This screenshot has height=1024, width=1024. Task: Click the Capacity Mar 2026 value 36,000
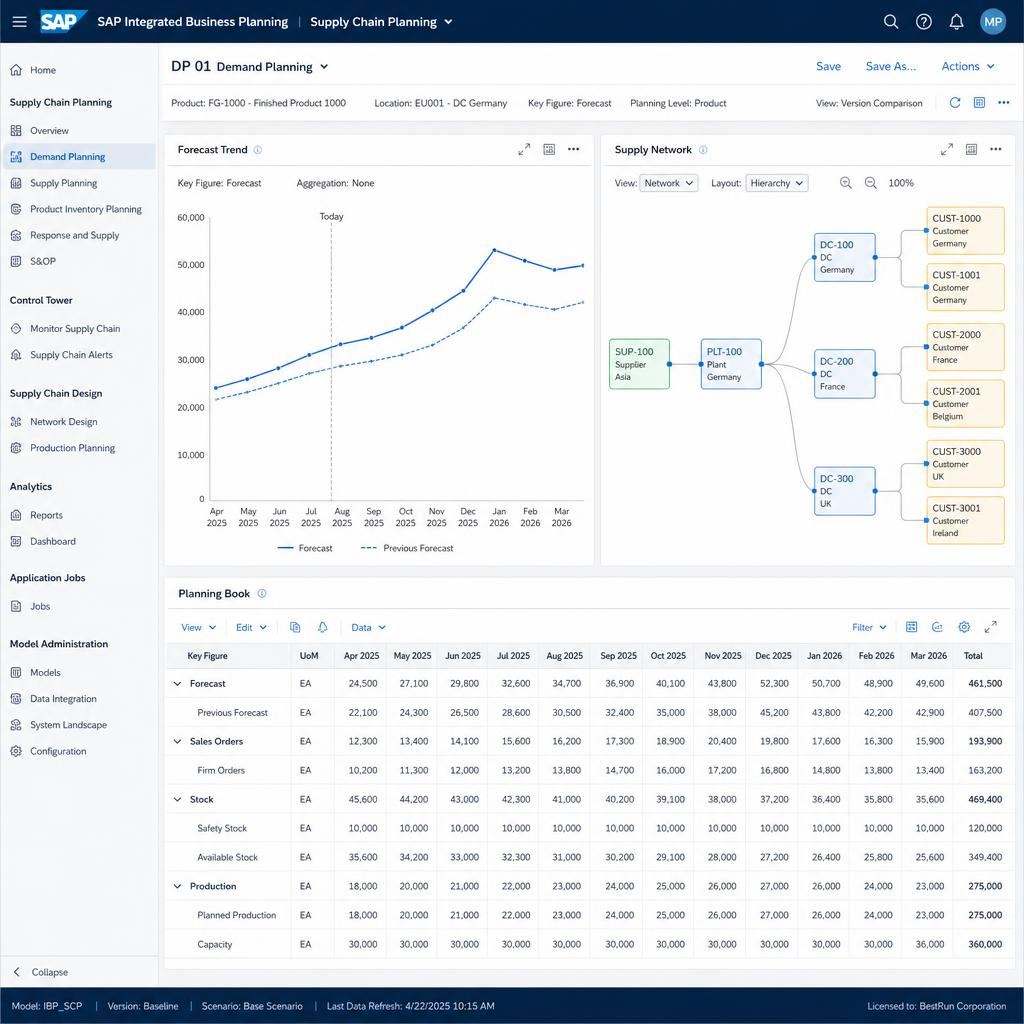(x=929, y=944)
